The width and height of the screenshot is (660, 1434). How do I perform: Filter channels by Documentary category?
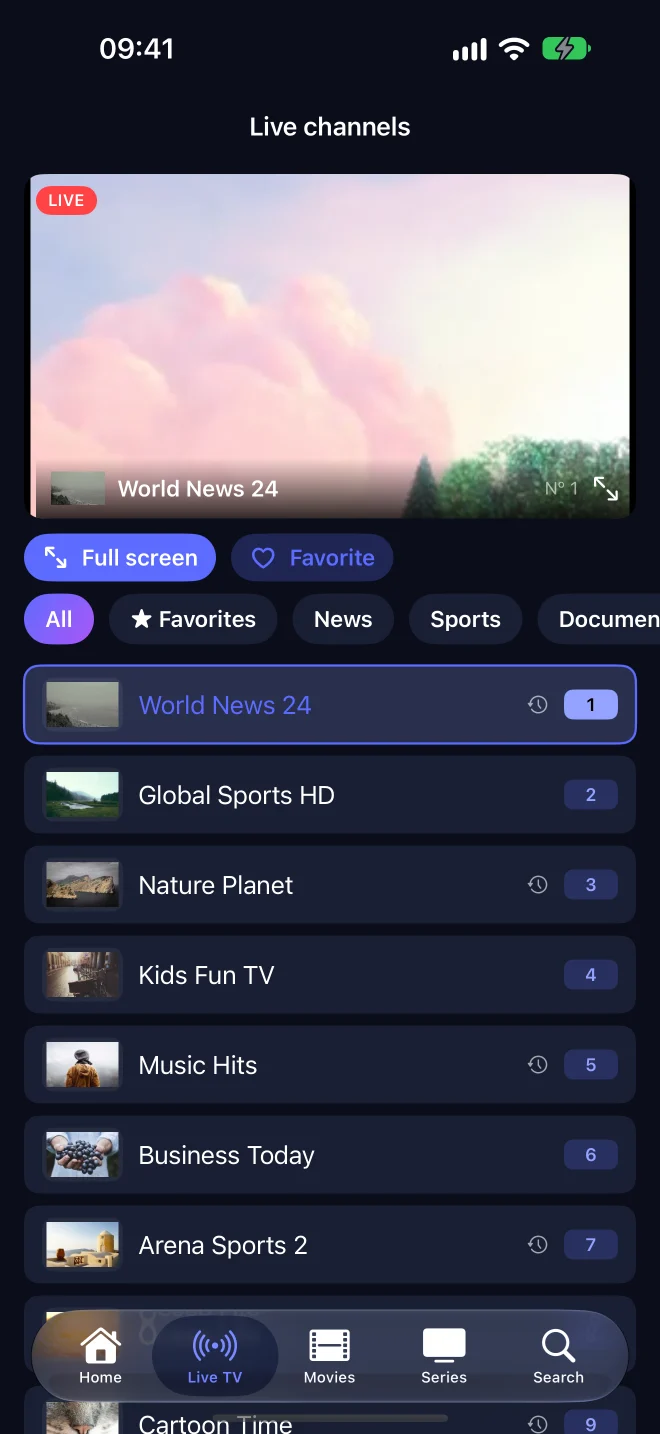coord(599,619)
